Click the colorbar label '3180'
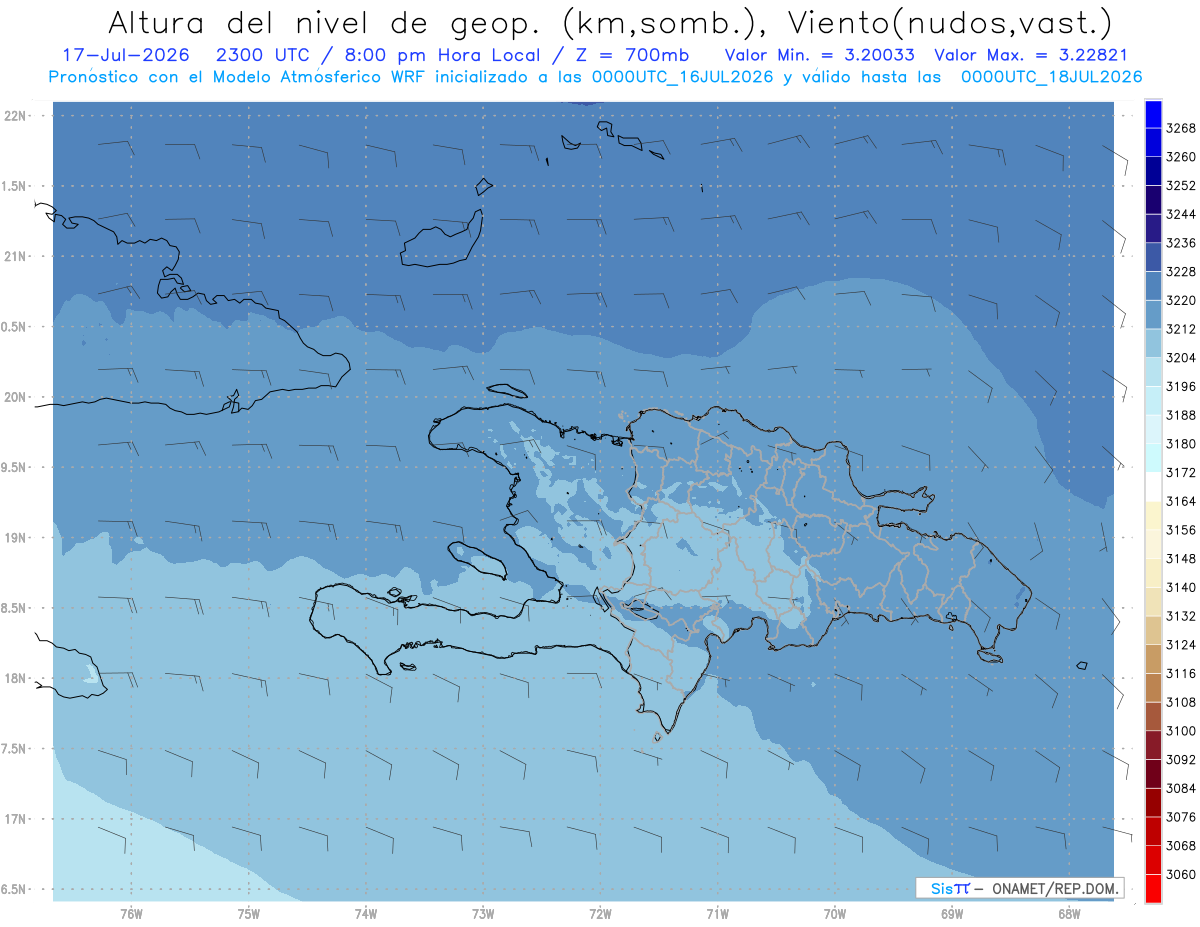The height and width of the screenshot is (927, 1200). click(x=1181, y=444)
